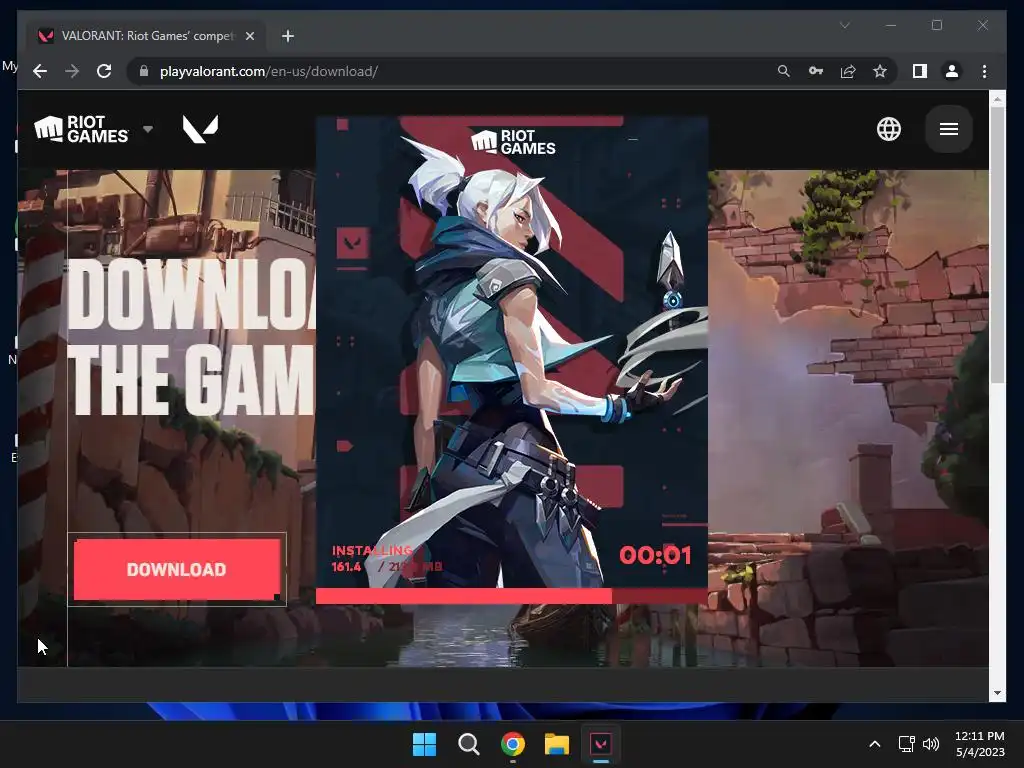Expand the Riot Games dropdown arrow
This screenshot has width=1024, height=768.
pyautogui.click(x=148, y=129)
